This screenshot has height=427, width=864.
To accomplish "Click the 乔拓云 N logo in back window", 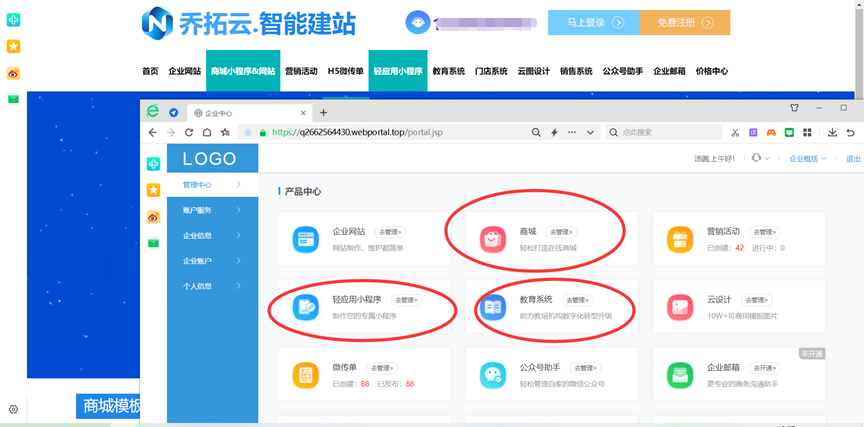I will point(157,22).
